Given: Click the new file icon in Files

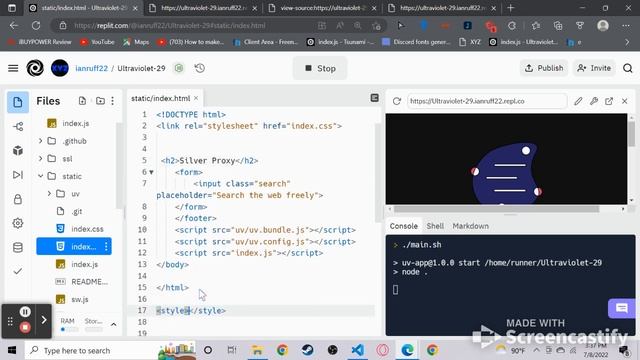Looking at the screenshot, I should pos(82,101).
